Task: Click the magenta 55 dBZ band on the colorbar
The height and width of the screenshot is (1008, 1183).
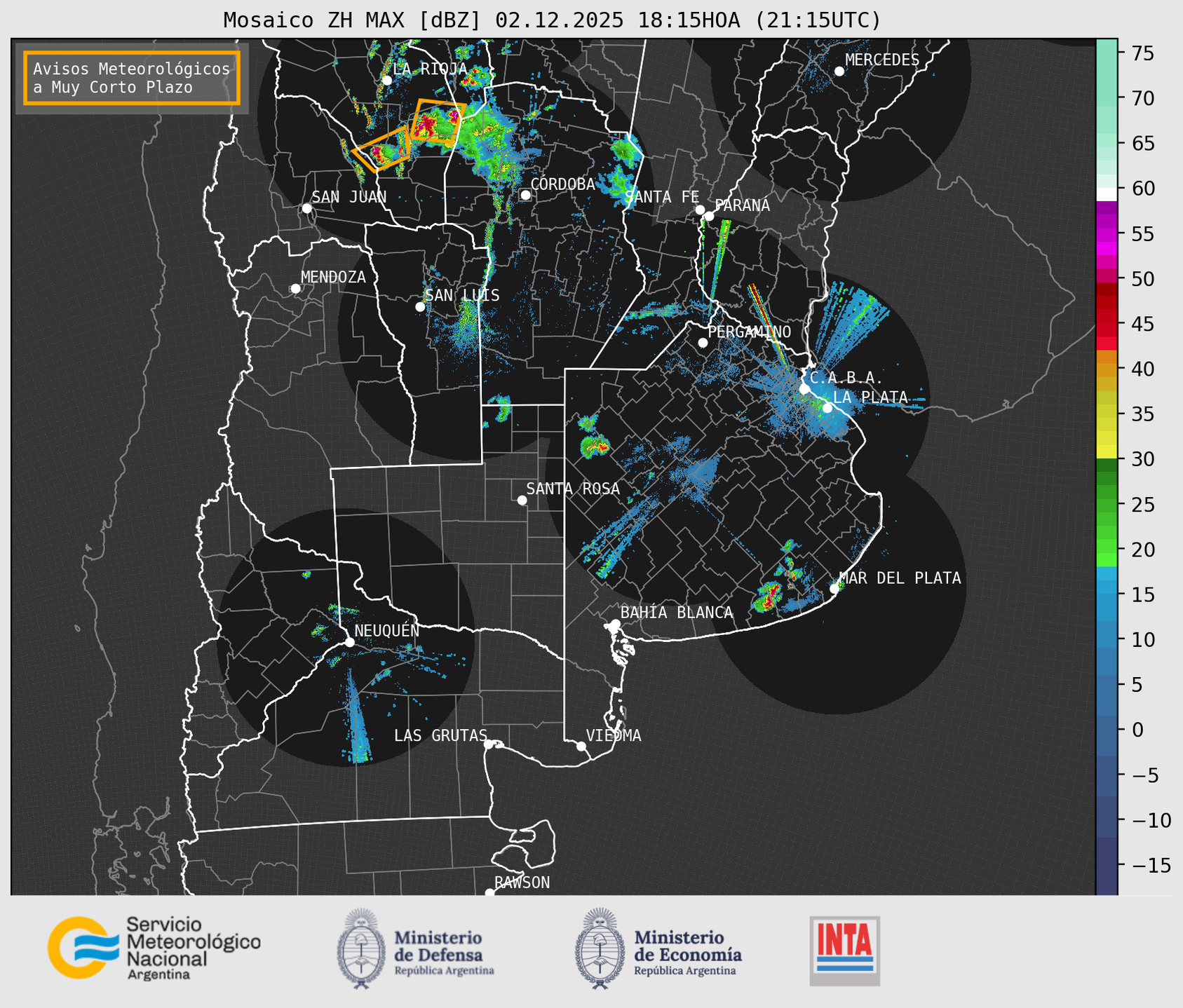Action: tap(1106, 235)
